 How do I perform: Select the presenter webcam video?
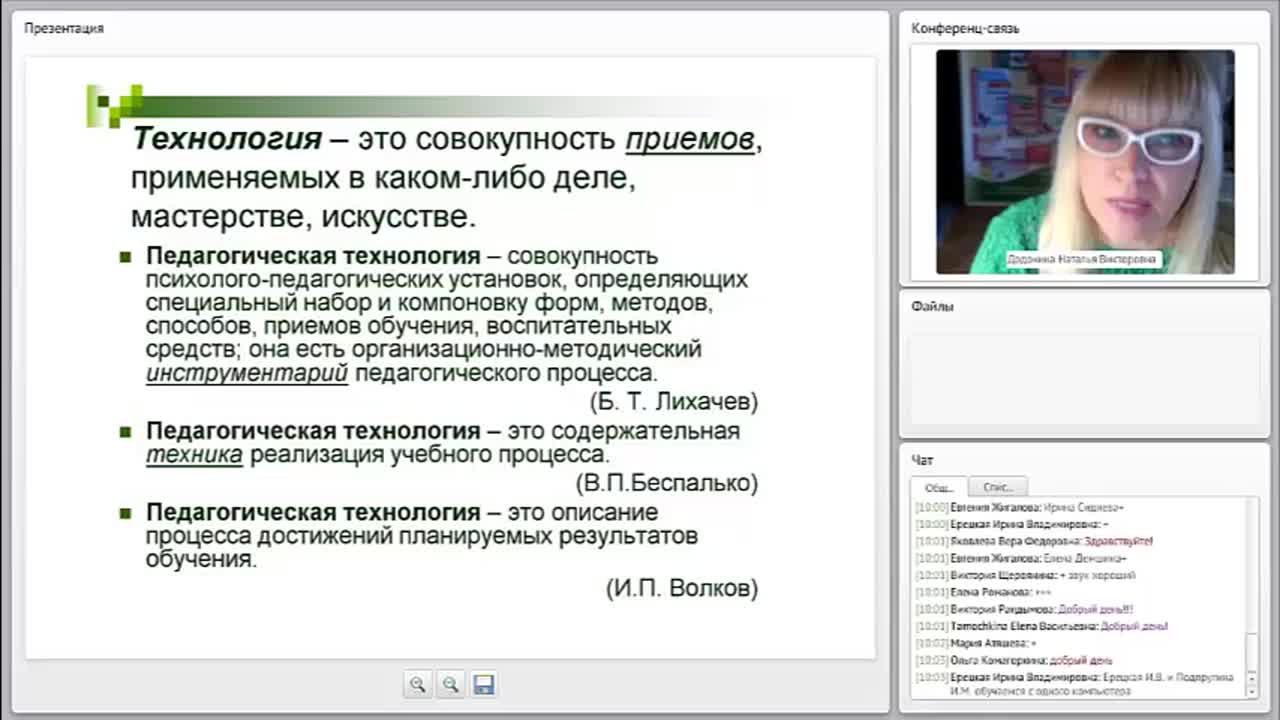[x=1085, y=162]
